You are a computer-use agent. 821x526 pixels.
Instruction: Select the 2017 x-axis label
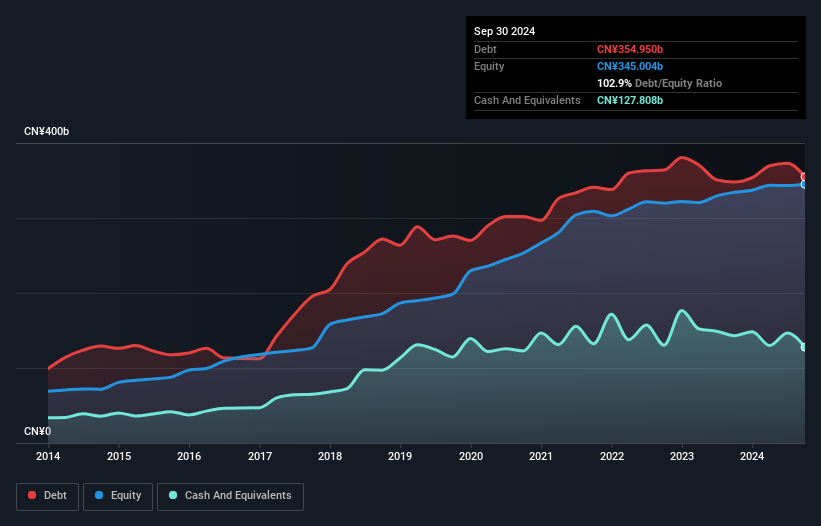pos(260,456)
